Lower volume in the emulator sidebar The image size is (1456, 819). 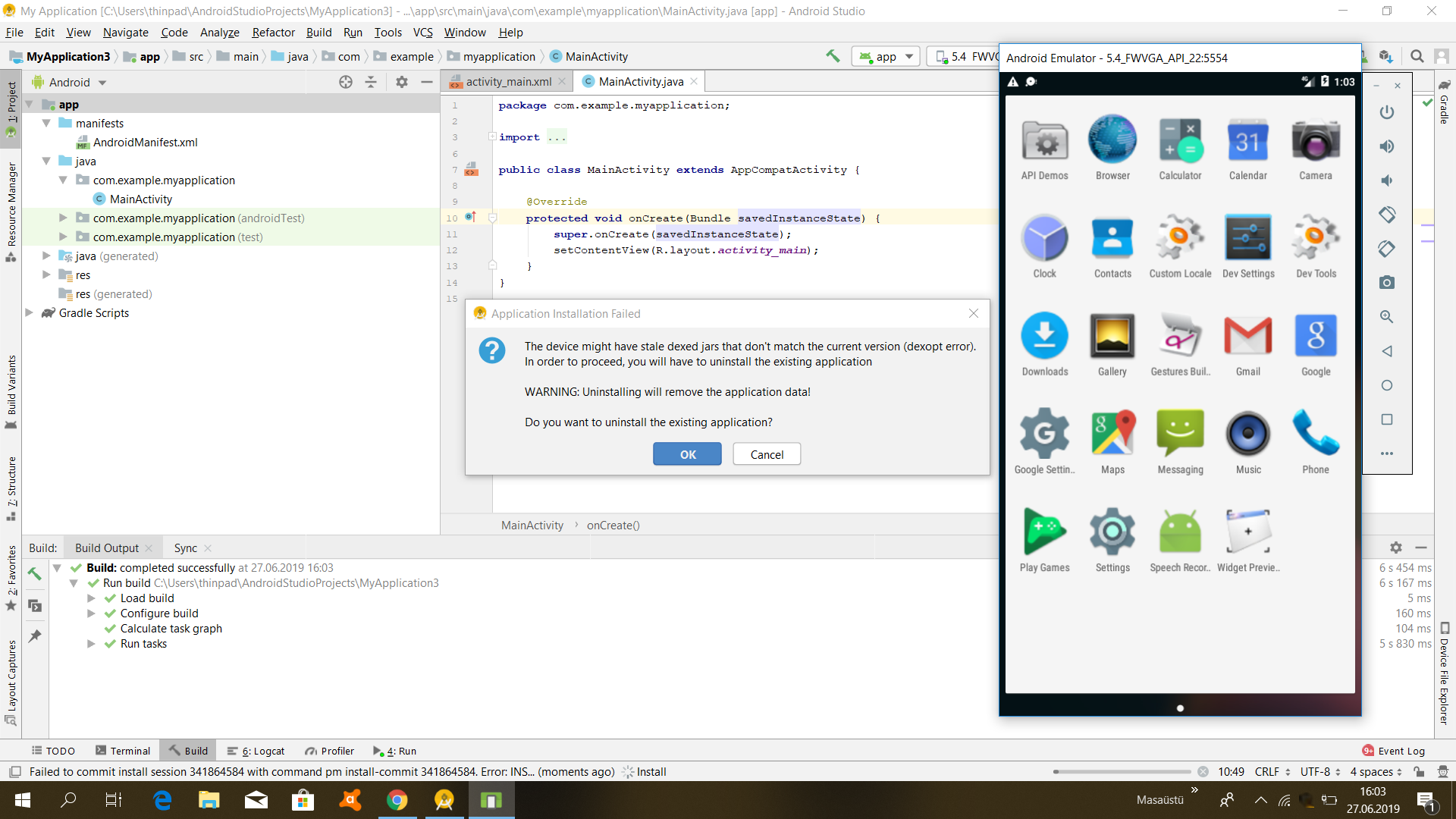point(1387,180)
